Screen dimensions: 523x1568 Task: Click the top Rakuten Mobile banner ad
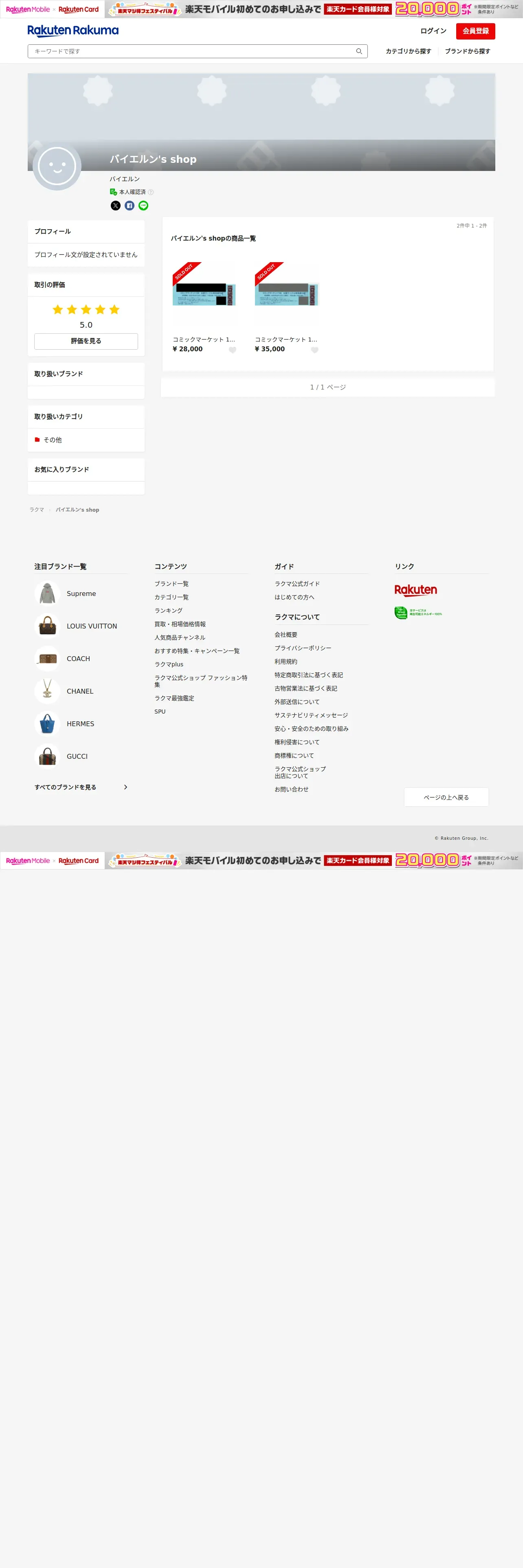click(261, 9)
